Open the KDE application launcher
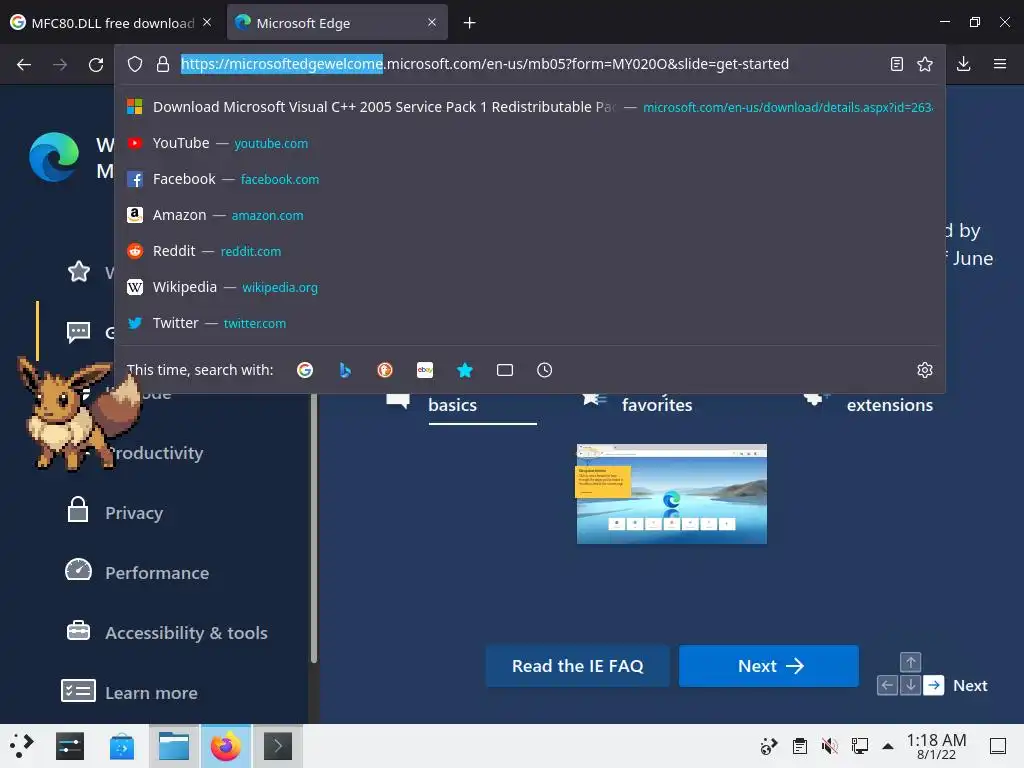The height and width of the screenshot is (768, 1024). point(22,746)
